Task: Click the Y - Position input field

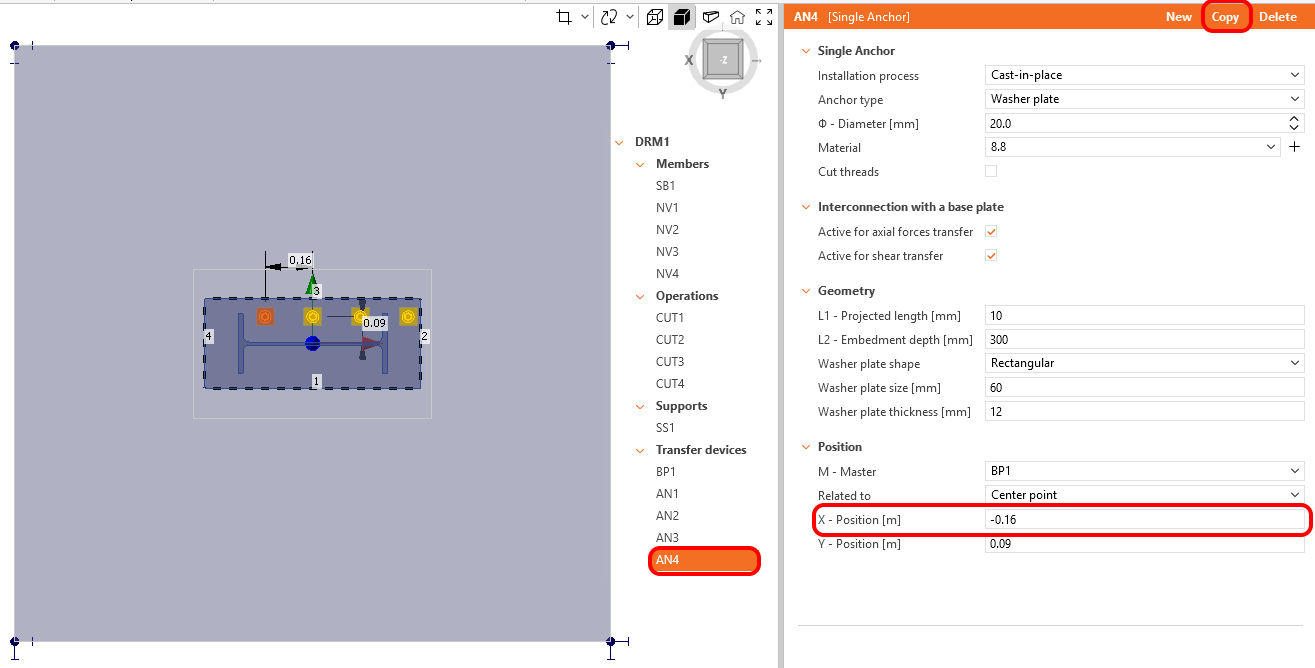Action: [x=1144, y=544]
